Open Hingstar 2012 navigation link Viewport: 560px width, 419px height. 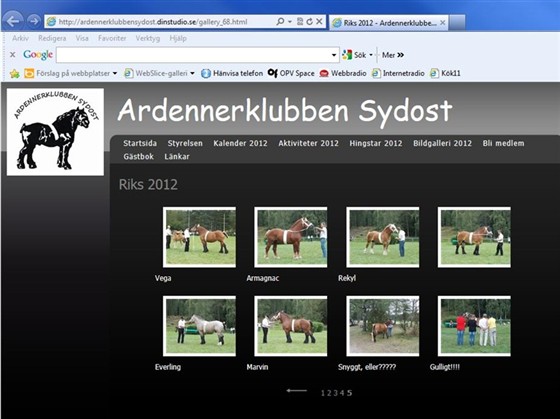tap(376, 143)
